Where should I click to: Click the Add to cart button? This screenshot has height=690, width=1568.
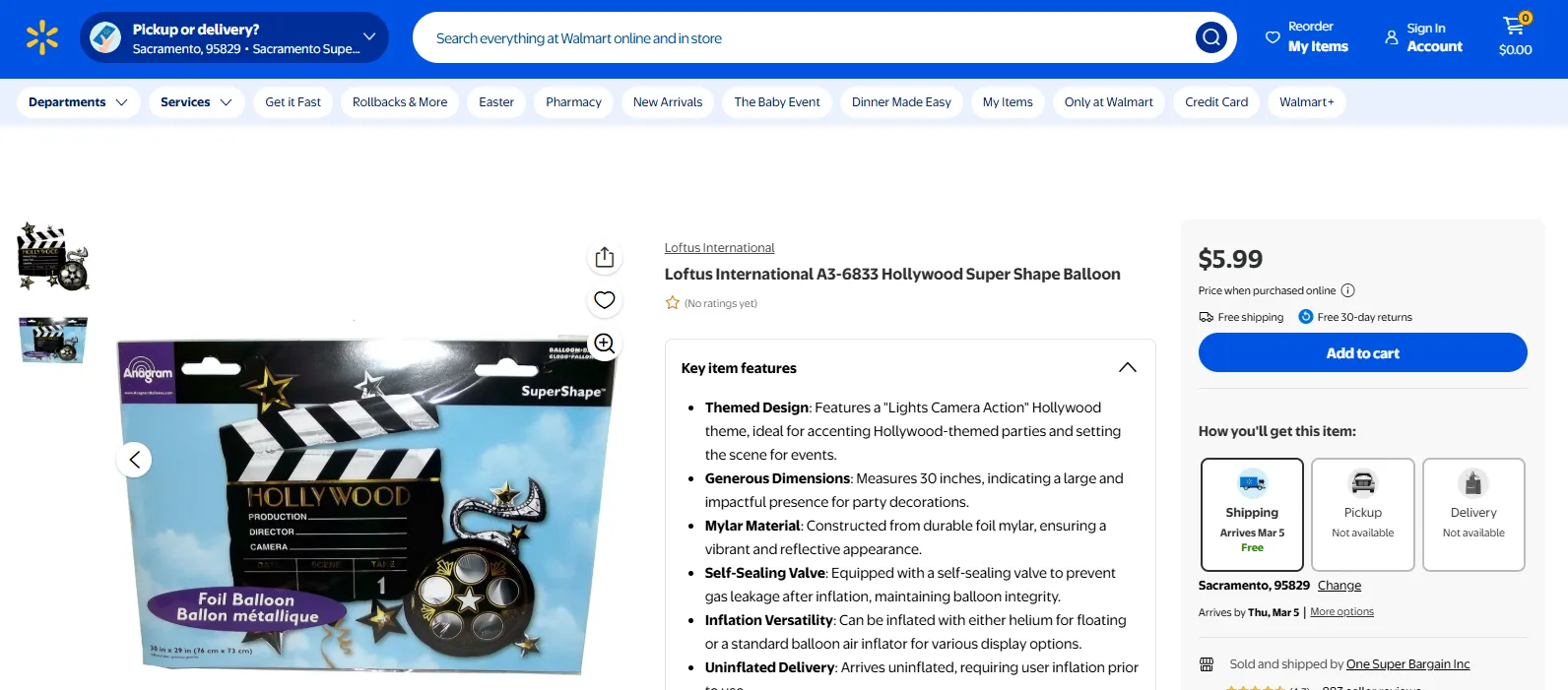point(1362,352)
